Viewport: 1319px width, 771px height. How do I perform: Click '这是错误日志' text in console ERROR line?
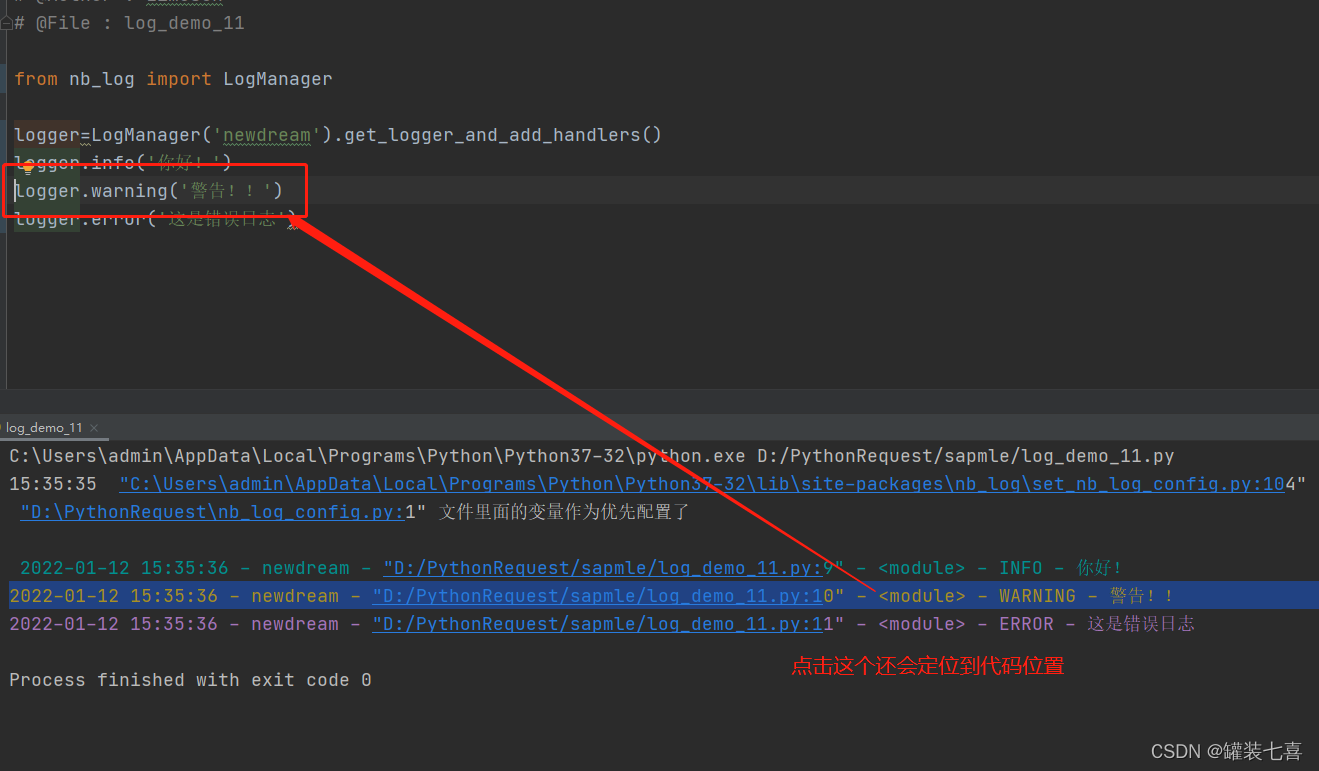(1141, 624)
